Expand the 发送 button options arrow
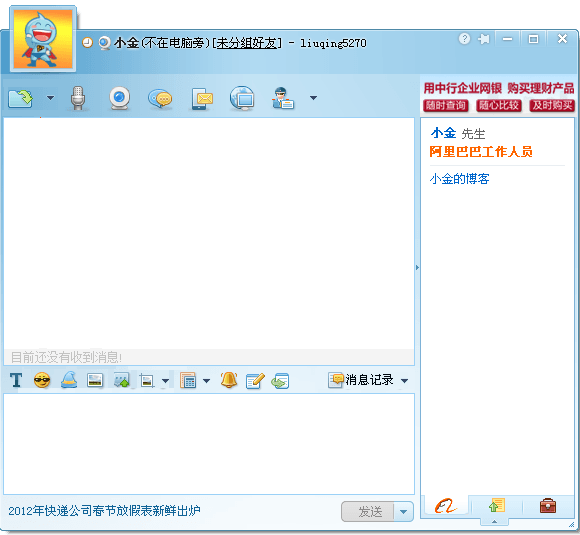This screenshot has width=580, height=535. coord(404,512)
